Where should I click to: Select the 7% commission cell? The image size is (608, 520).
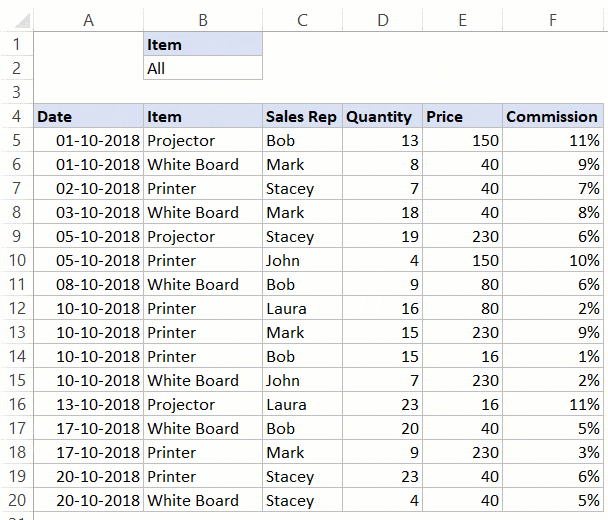(553, 188)
